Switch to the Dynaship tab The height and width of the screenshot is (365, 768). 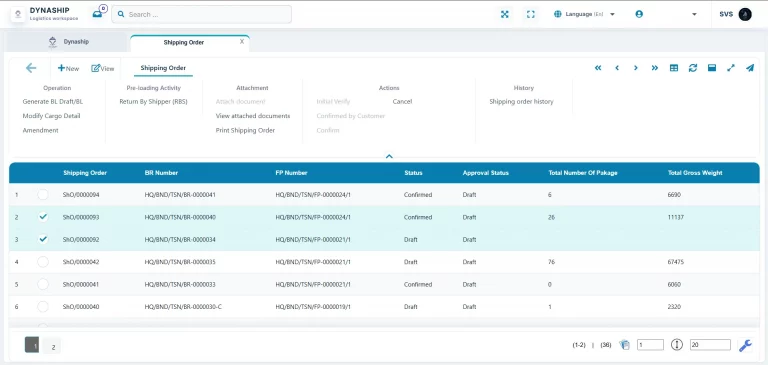[68, 42]
